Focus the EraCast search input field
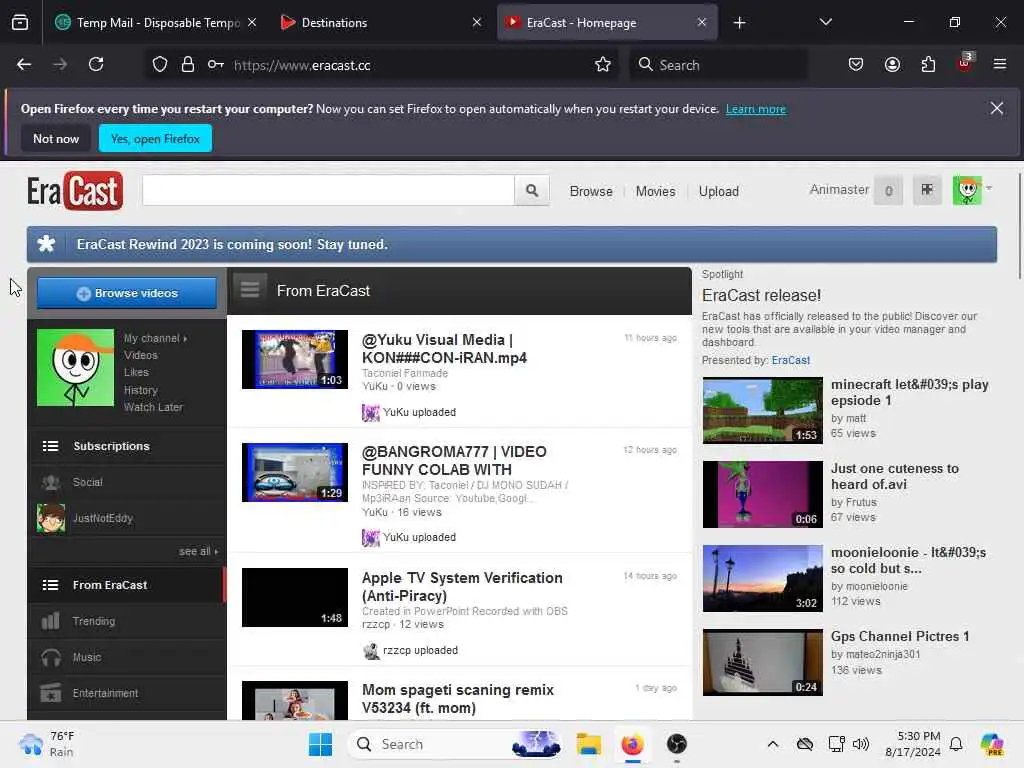 328,190
